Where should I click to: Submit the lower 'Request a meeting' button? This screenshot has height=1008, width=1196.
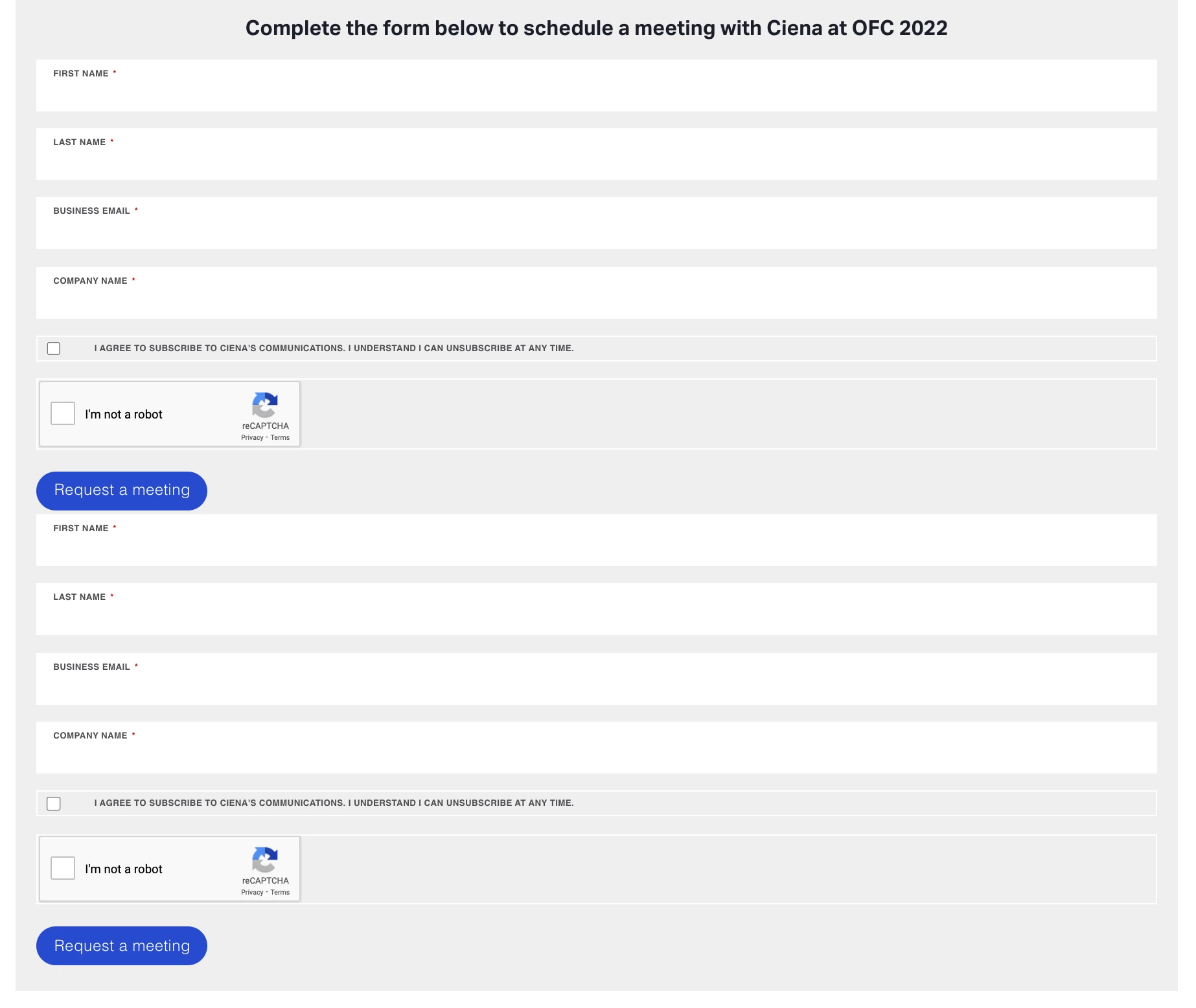click(122, 946)
